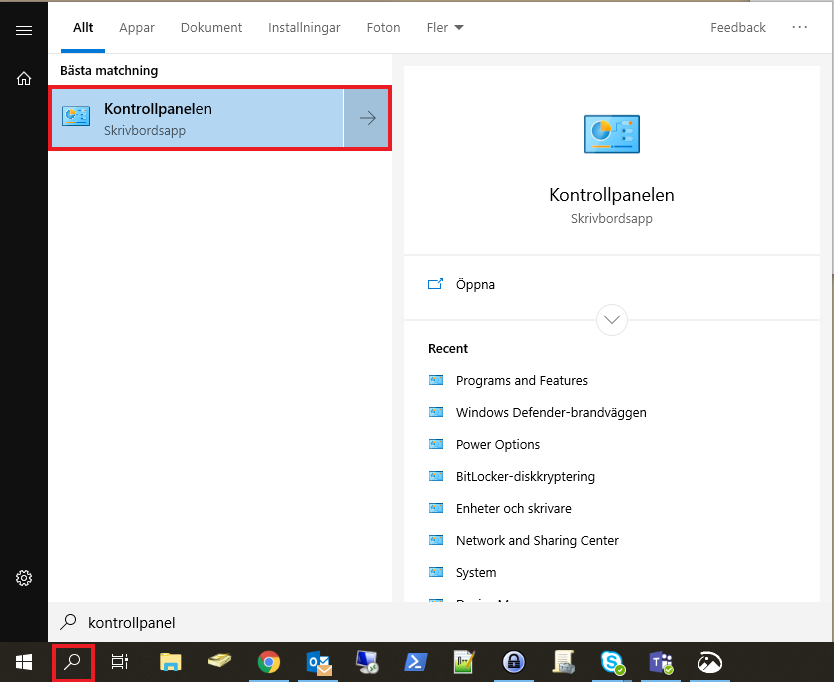Click the Bästa matchning heading
This screenshot has height=682, width=834.
tap(109, 70)
